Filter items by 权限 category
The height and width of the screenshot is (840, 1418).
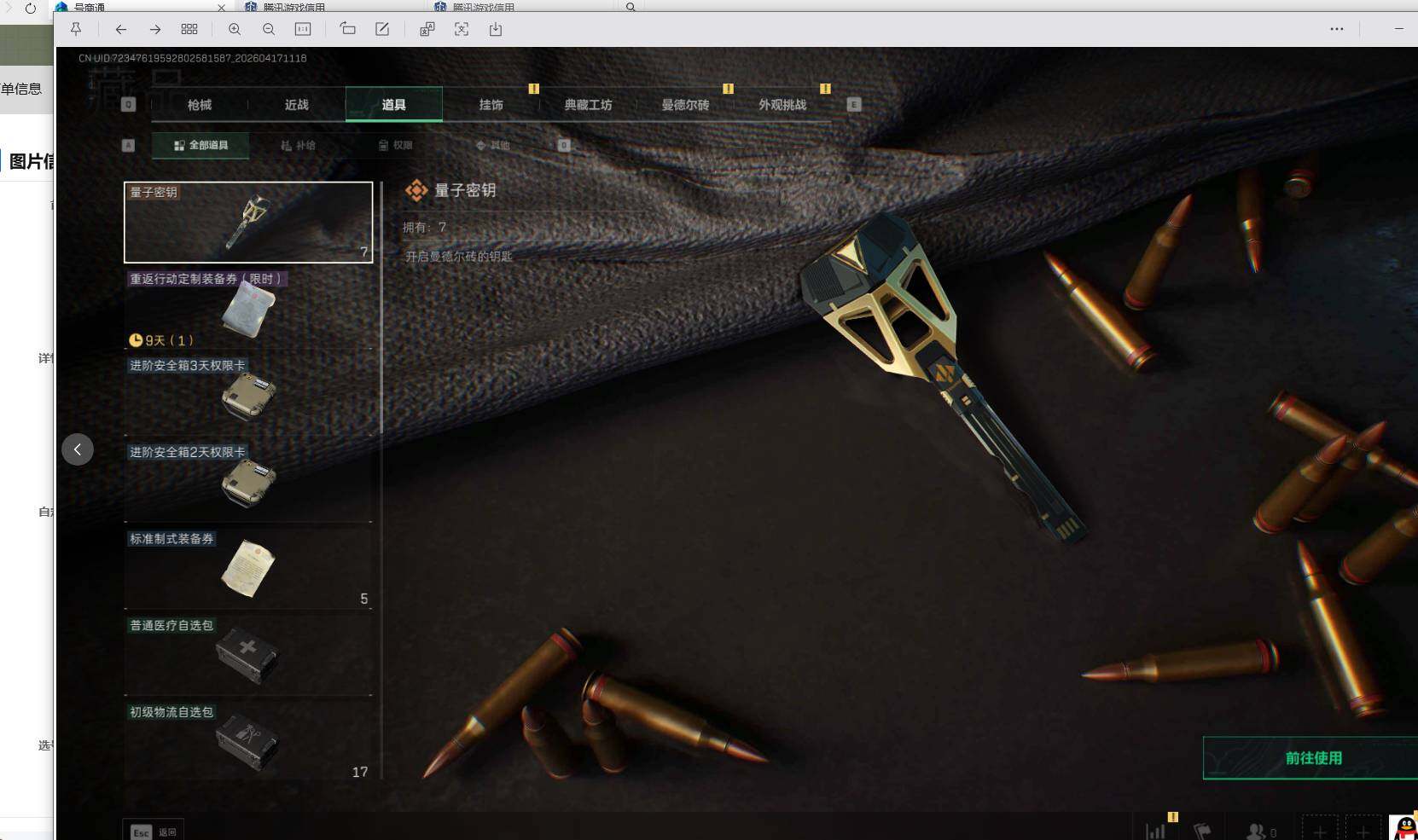(396, 146)
